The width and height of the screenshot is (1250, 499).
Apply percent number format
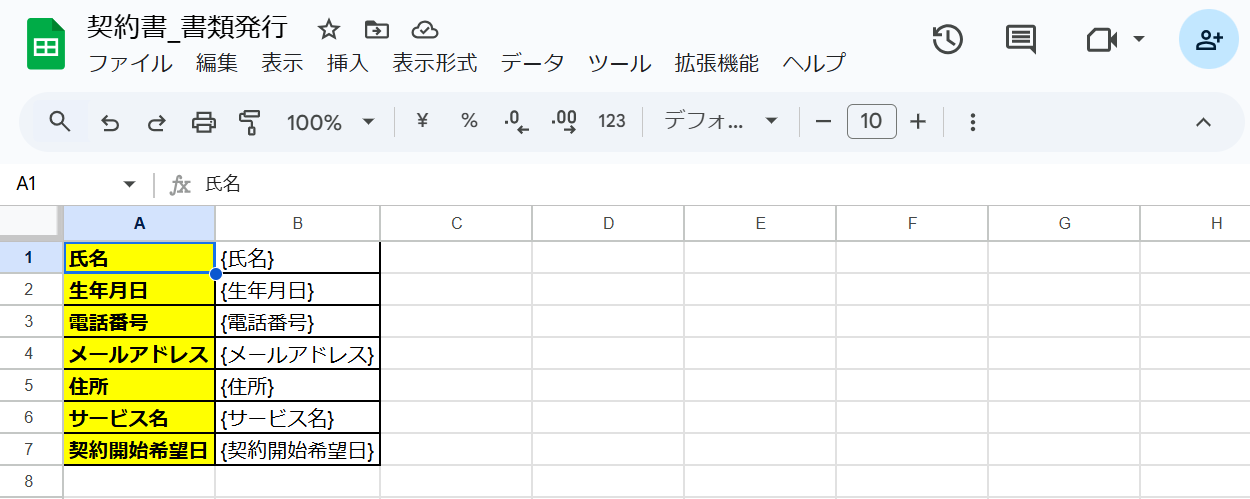point(469,121)
